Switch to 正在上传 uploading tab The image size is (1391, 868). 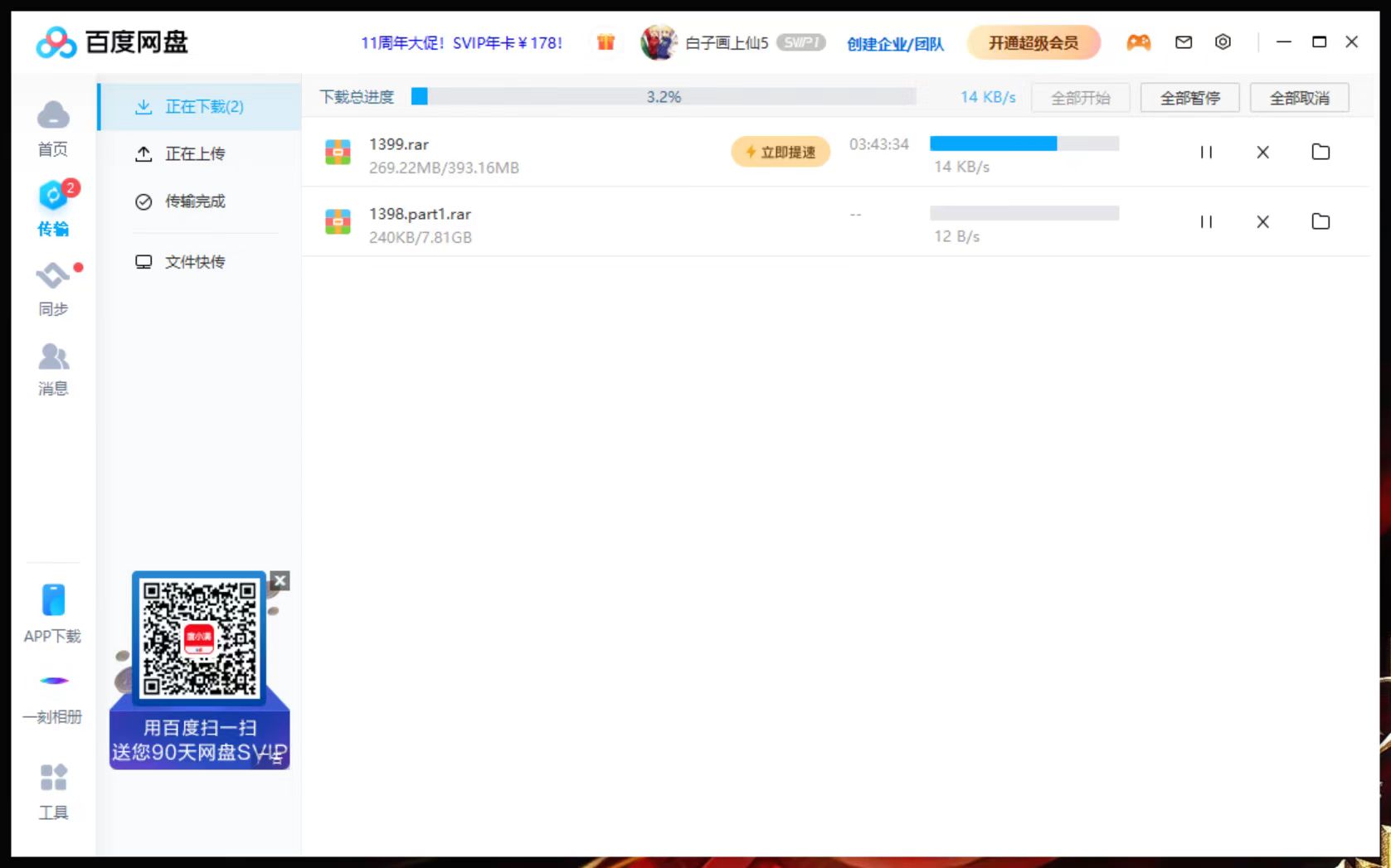pyautogui.click(x=194, y=154)
